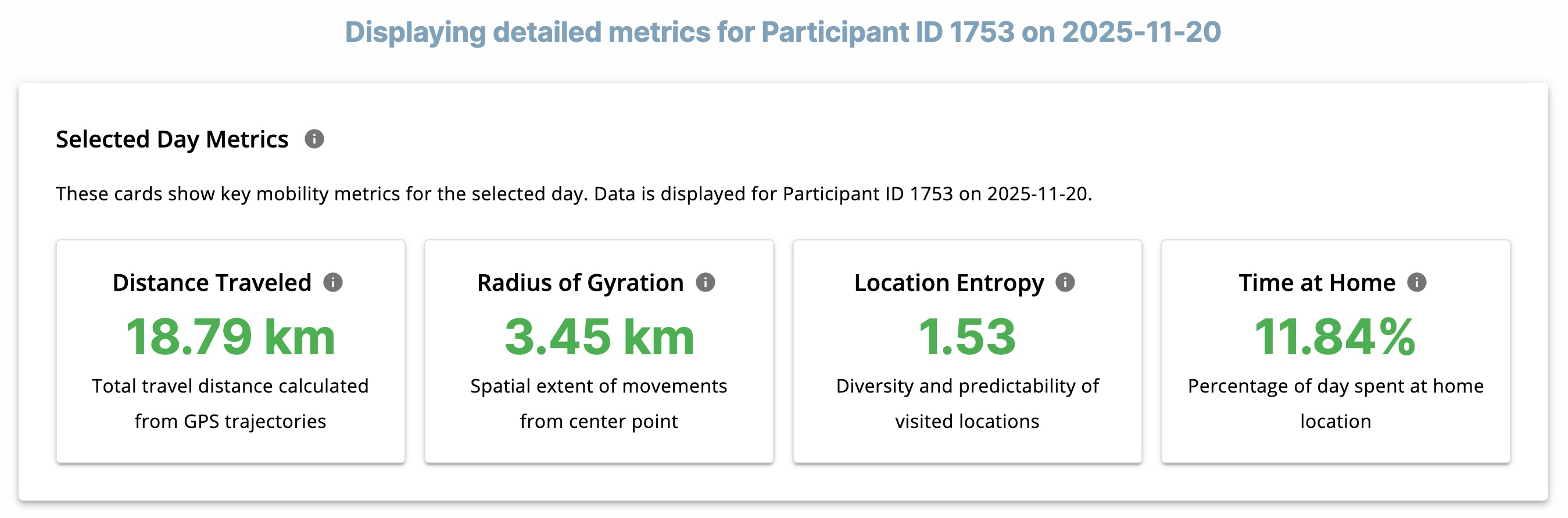1568x518 pixels.
Task: Click the page heading for Participant ID 1753
Action: [783, 32]
